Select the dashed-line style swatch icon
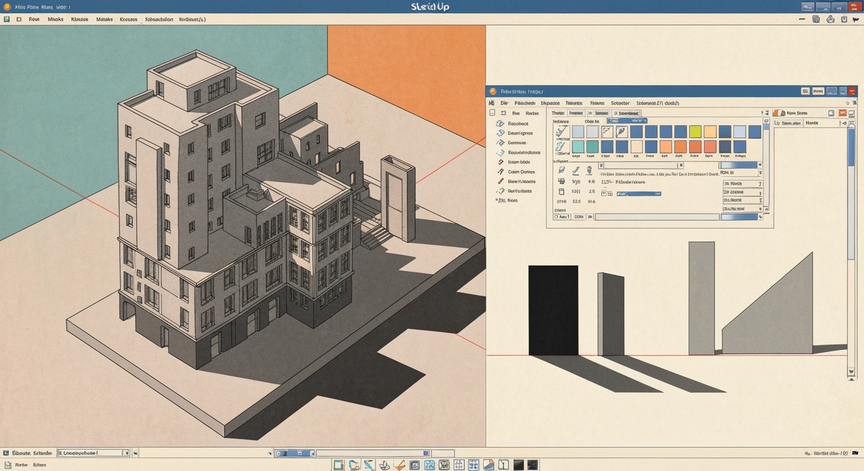864x471 pixels. click(607, 132)
